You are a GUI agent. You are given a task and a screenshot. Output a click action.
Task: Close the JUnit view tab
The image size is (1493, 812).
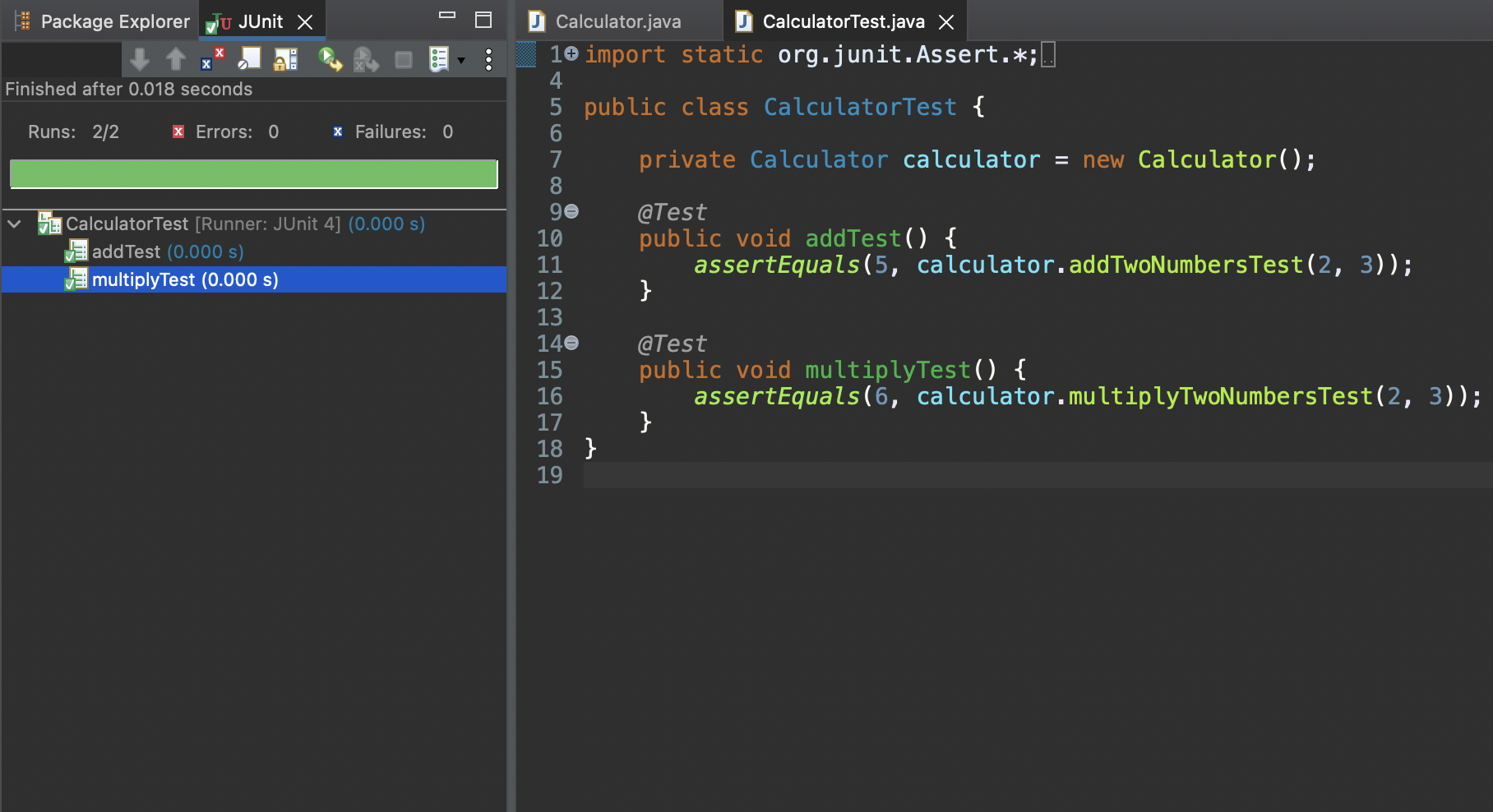pyautogui.click(x=305, y=22)
